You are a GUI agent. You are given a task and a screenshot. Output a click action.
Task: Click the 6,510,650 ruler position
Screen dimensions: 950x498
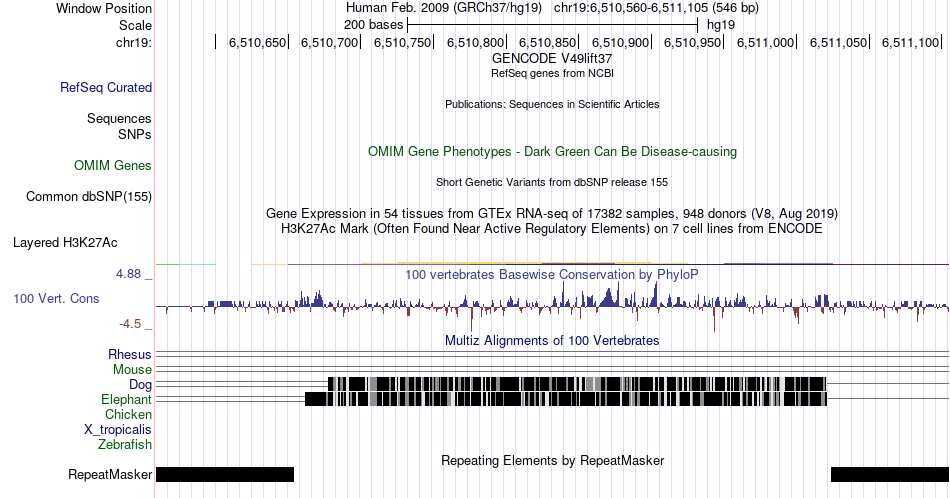pyautogui.click(x=257, y=42)
